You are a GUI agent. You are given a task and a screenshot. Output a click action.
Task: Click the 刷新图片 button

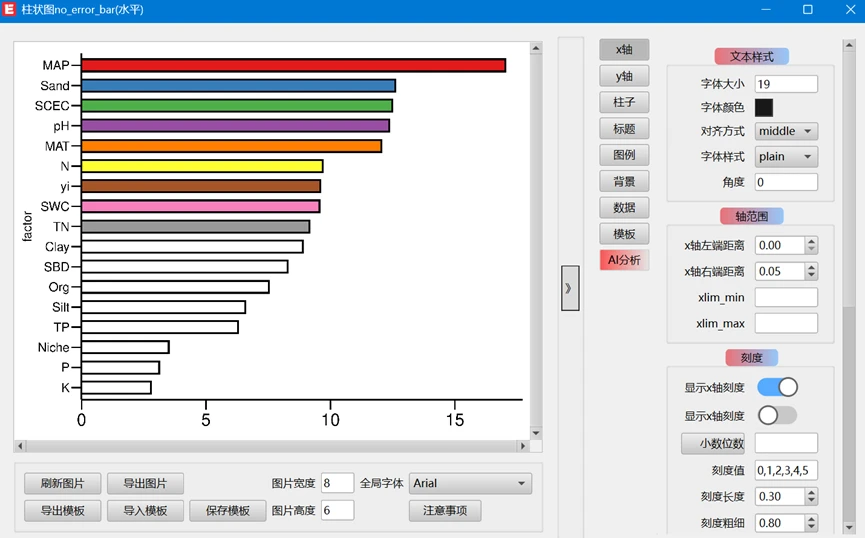point(62,484)
